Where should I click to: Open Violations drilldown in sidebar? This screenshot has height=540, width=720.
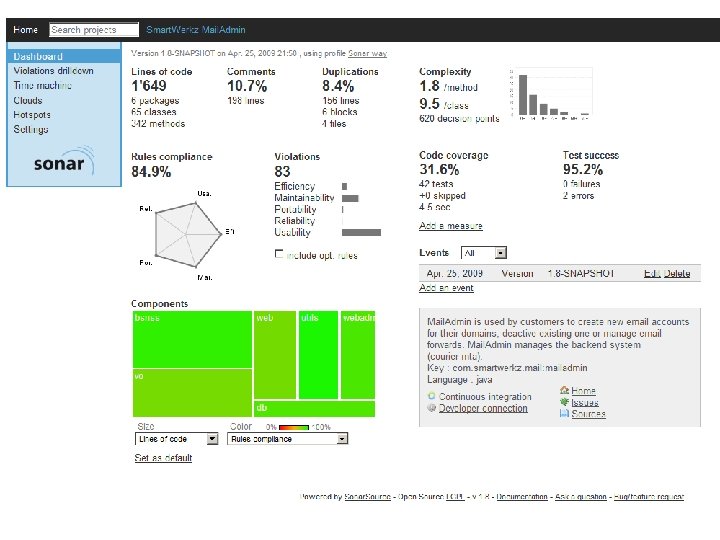click(x=53, y=71)
